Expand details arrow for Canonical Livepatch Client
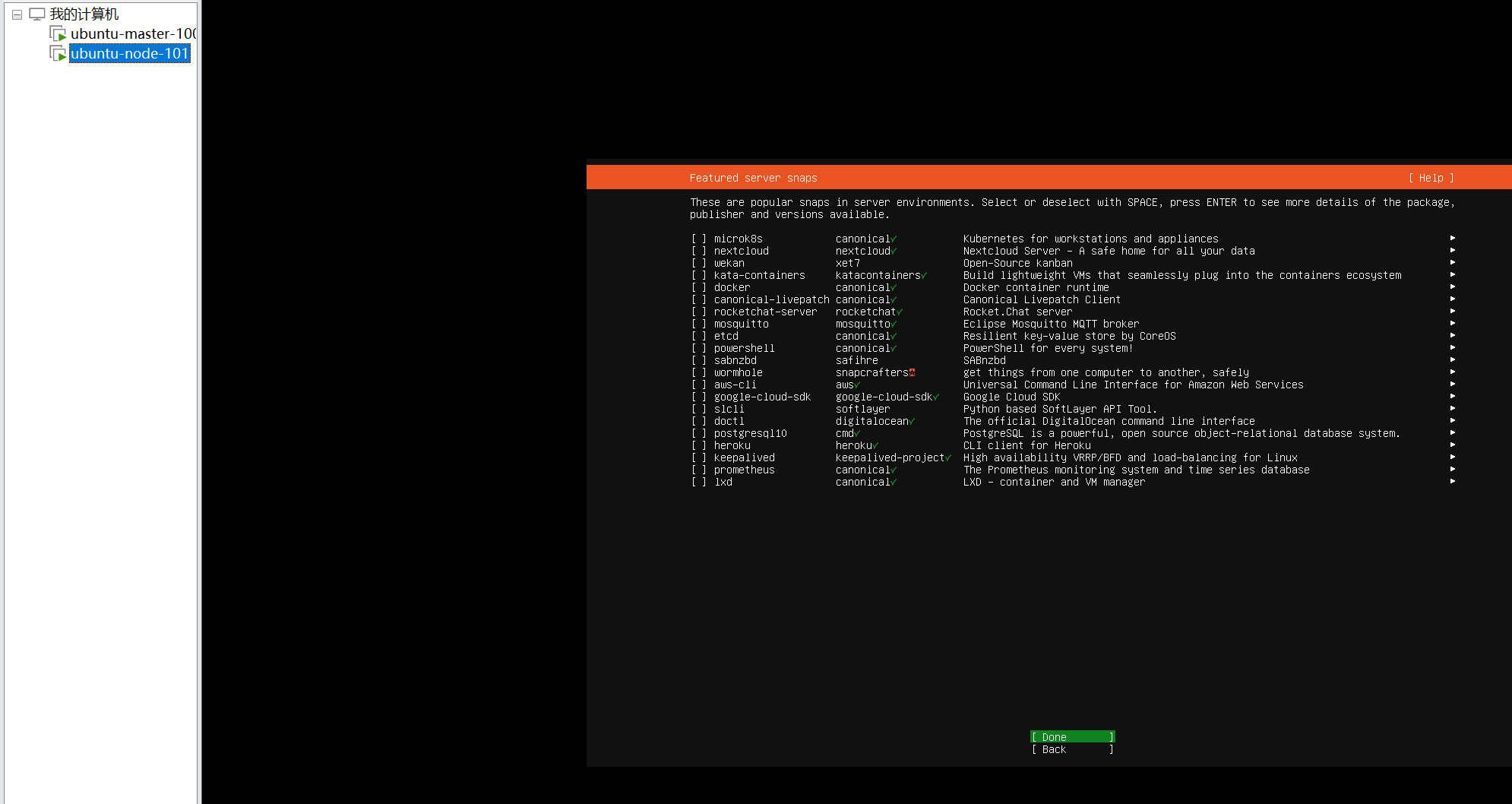 1453,299
